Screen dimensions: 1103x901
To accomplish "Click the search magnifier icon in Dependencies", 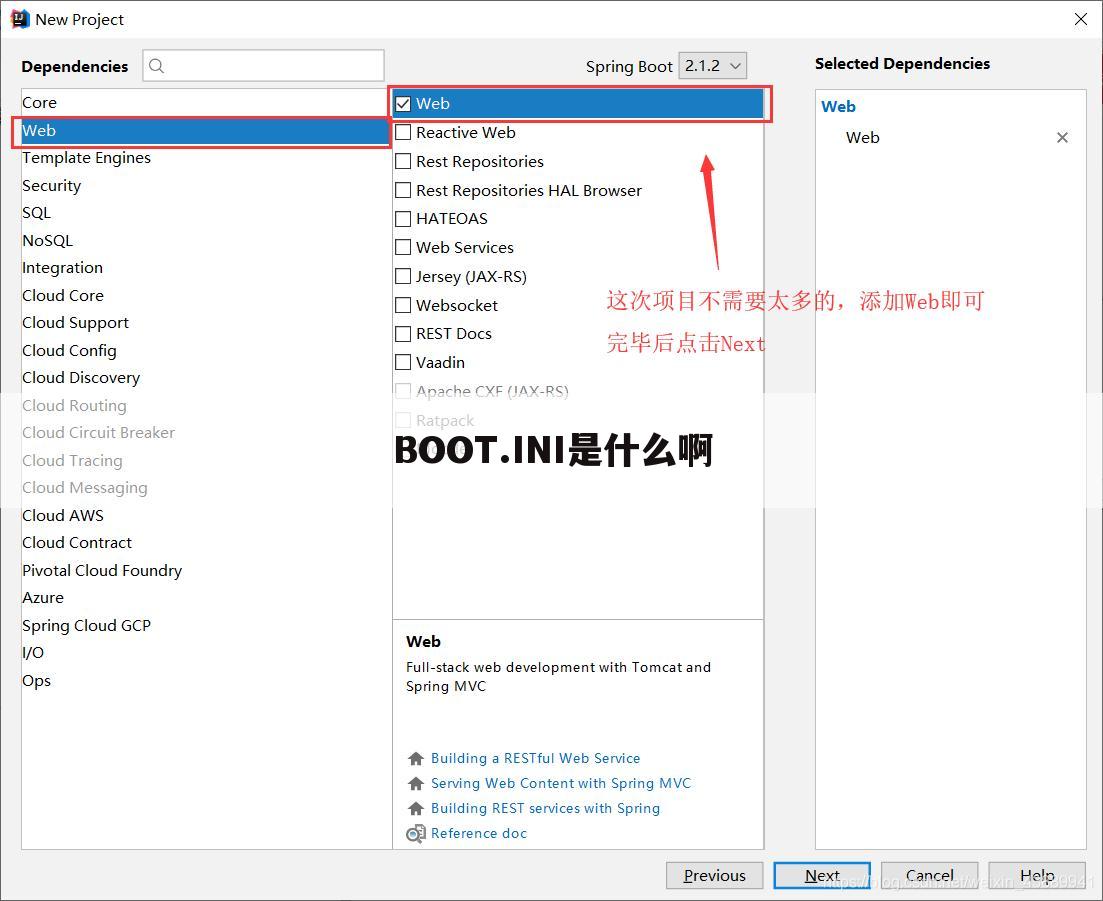I will tap(157, 66).
